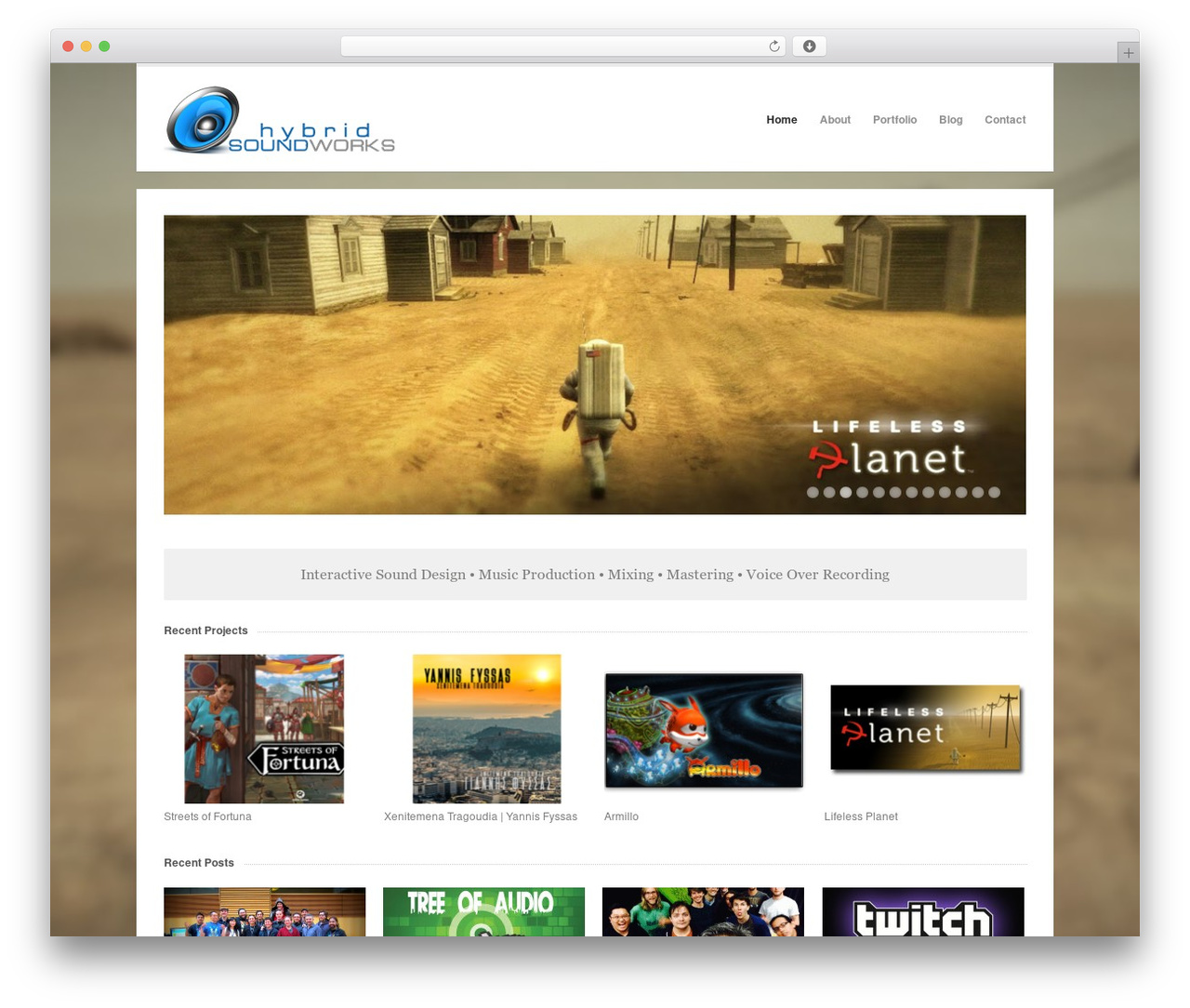
Task: Open the Armillo project thumbnail
Action: (704, 731)
